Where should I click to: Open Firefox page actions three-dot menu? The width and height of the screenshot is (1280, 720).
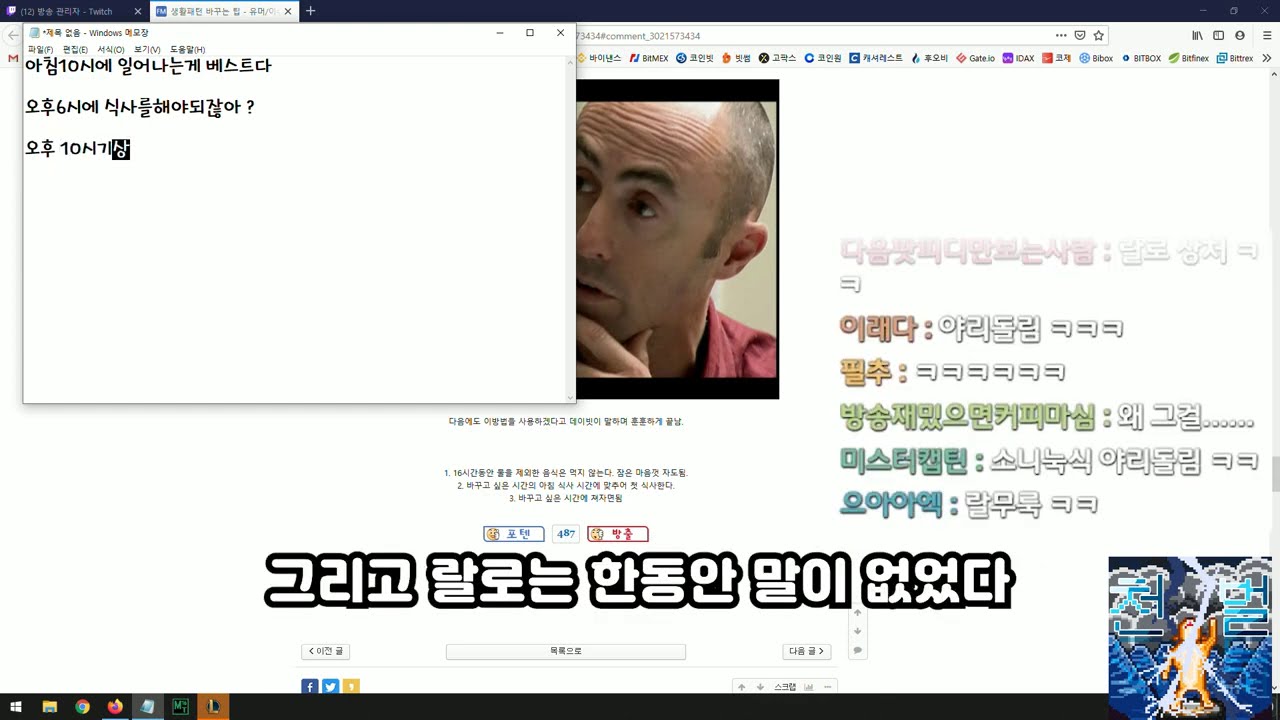[1061, 35]
